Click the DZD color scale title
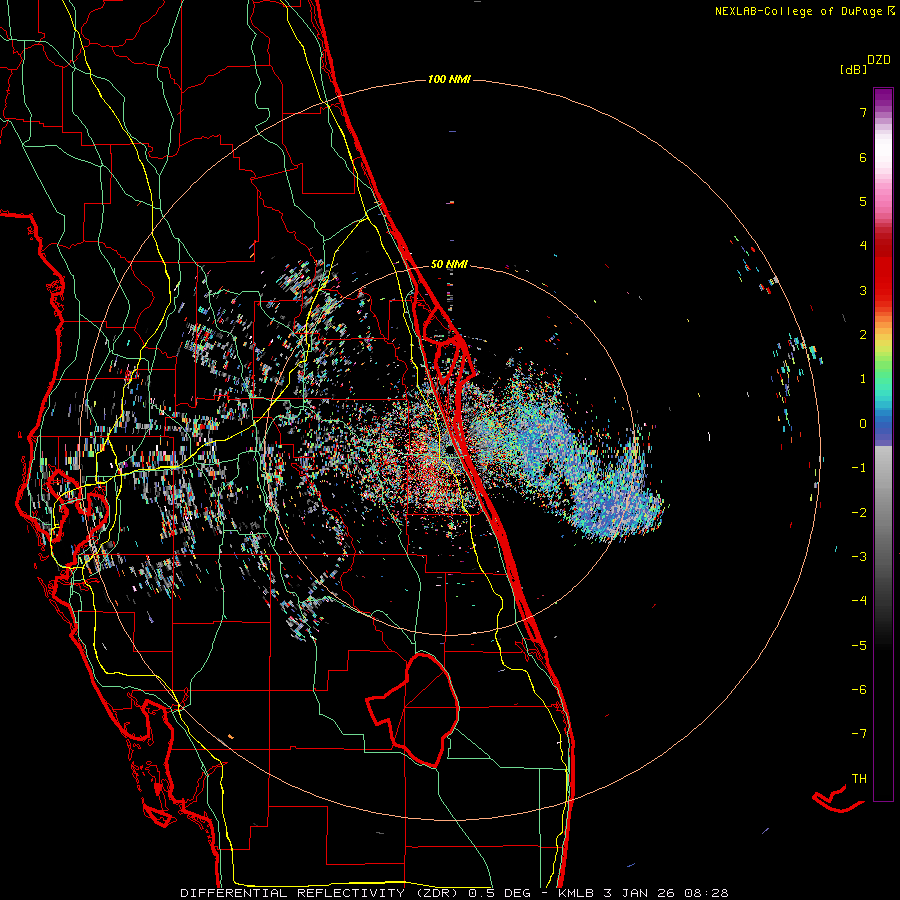 point(879,60)
